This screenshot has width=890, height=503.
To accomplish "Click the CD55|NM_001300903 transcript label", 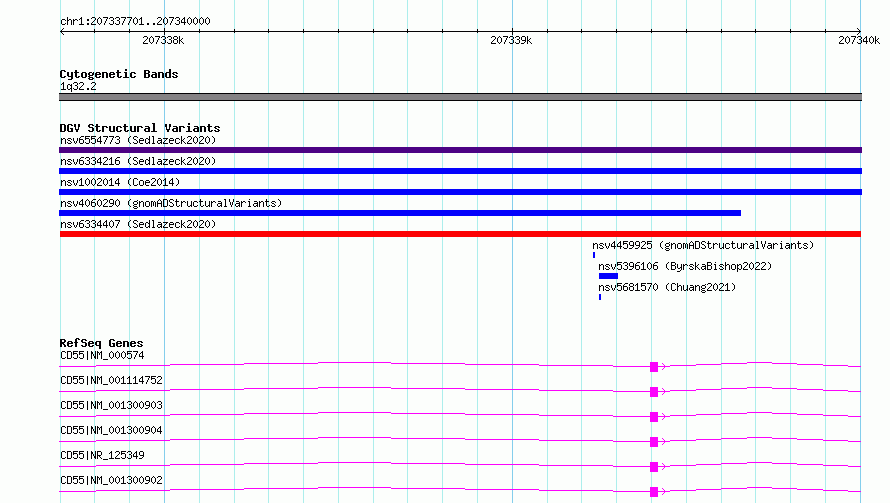I will click(111, 405).
